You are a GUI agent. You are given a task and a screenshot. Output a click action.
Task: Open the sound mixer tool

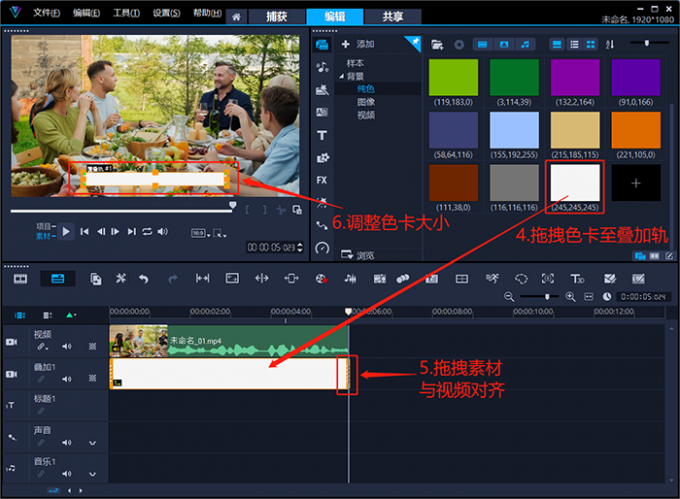350,279
